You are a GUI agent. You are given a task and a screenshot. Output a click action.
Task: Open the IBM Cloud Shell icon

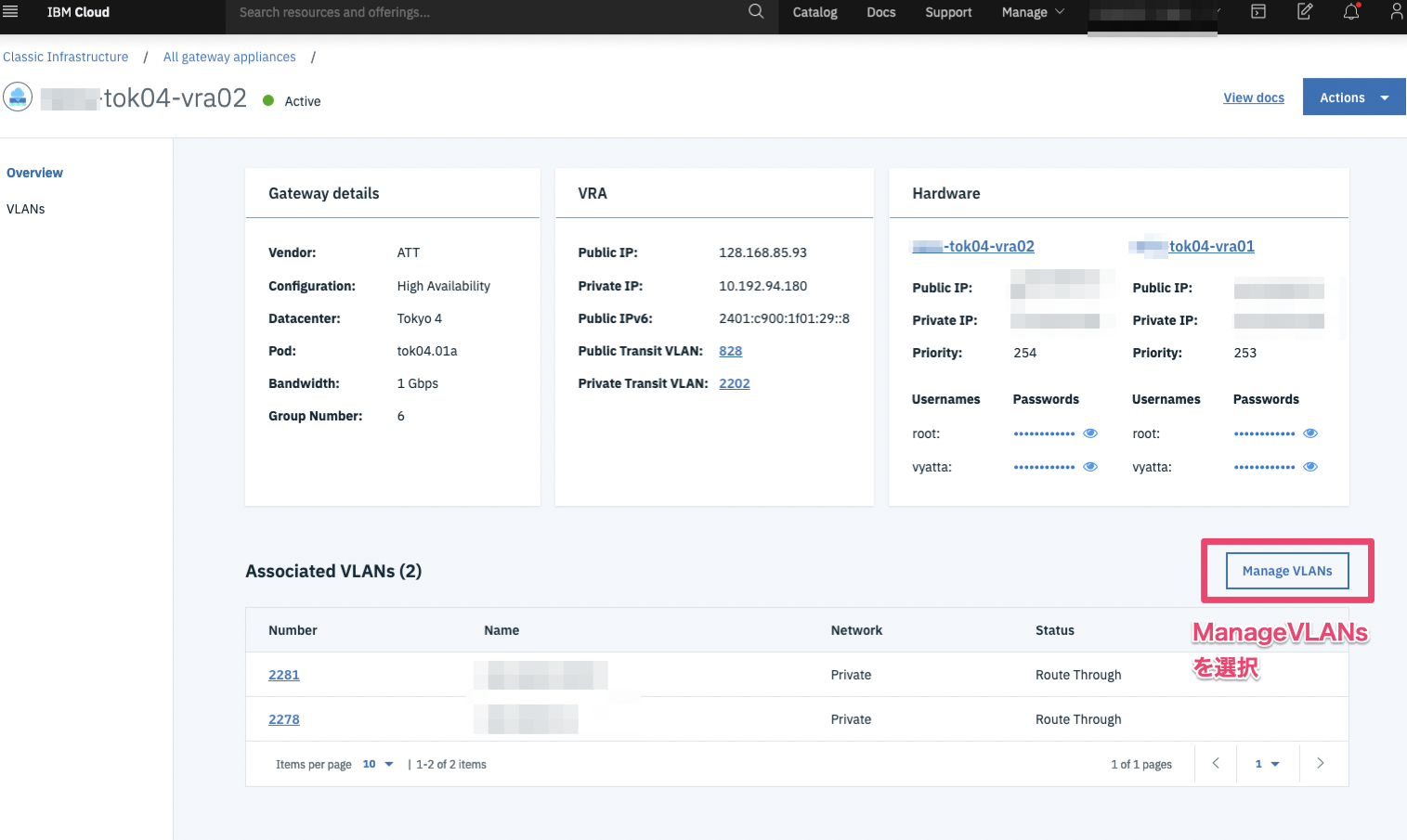[1258, 11]
